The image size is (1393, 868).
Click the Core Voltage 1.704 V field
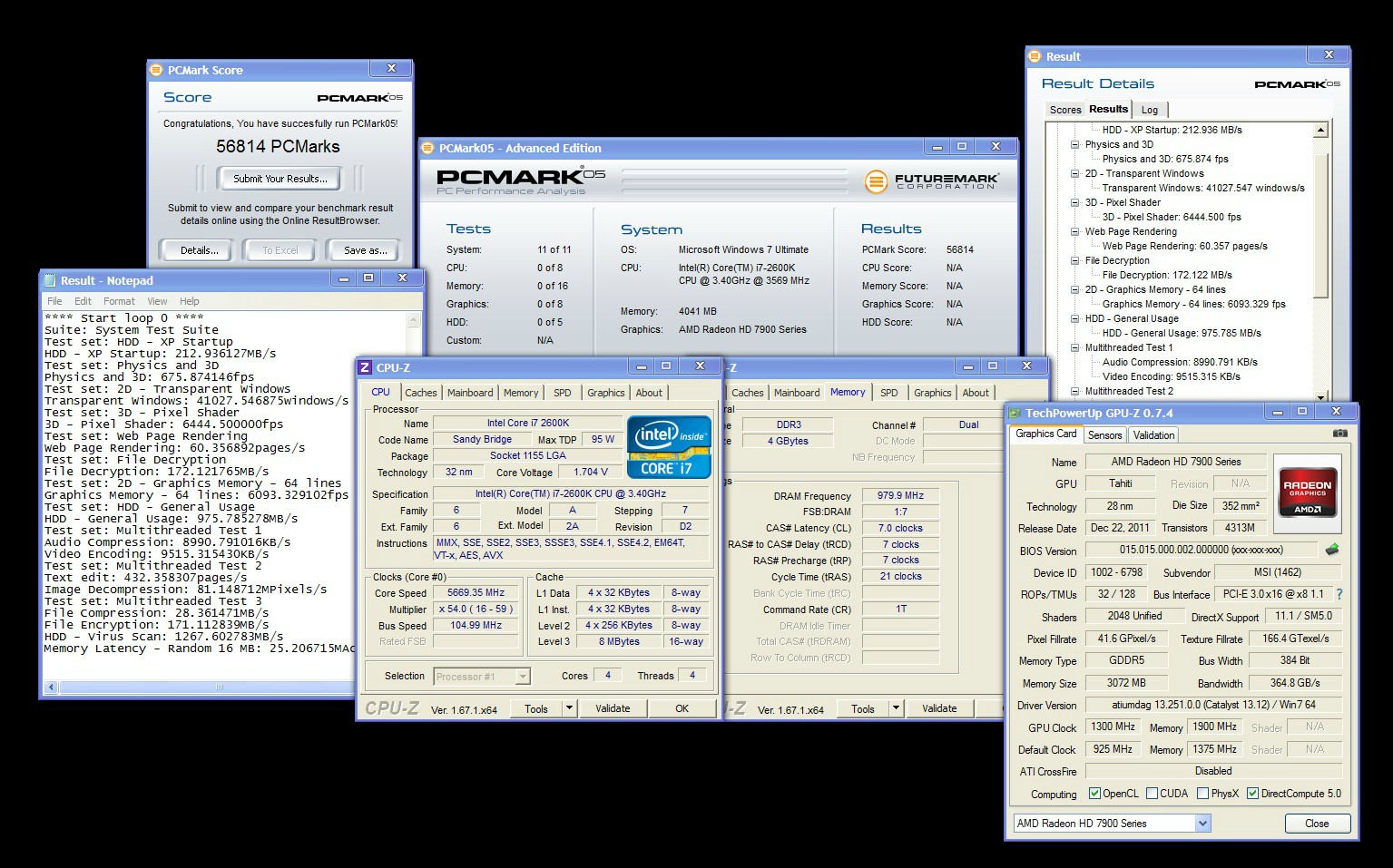coord(591,472)
